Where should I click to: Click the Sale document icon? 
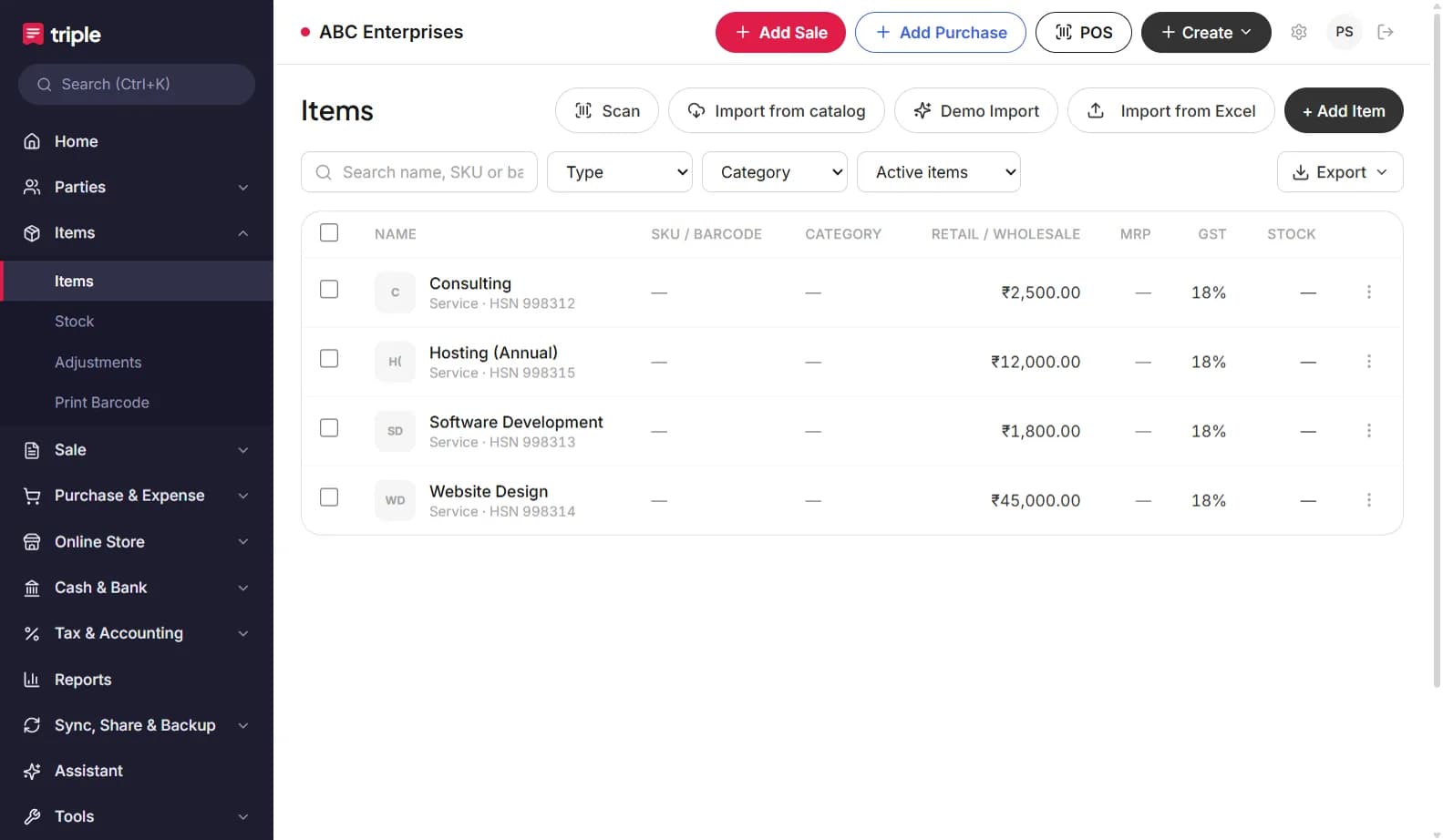coord(32,450)
